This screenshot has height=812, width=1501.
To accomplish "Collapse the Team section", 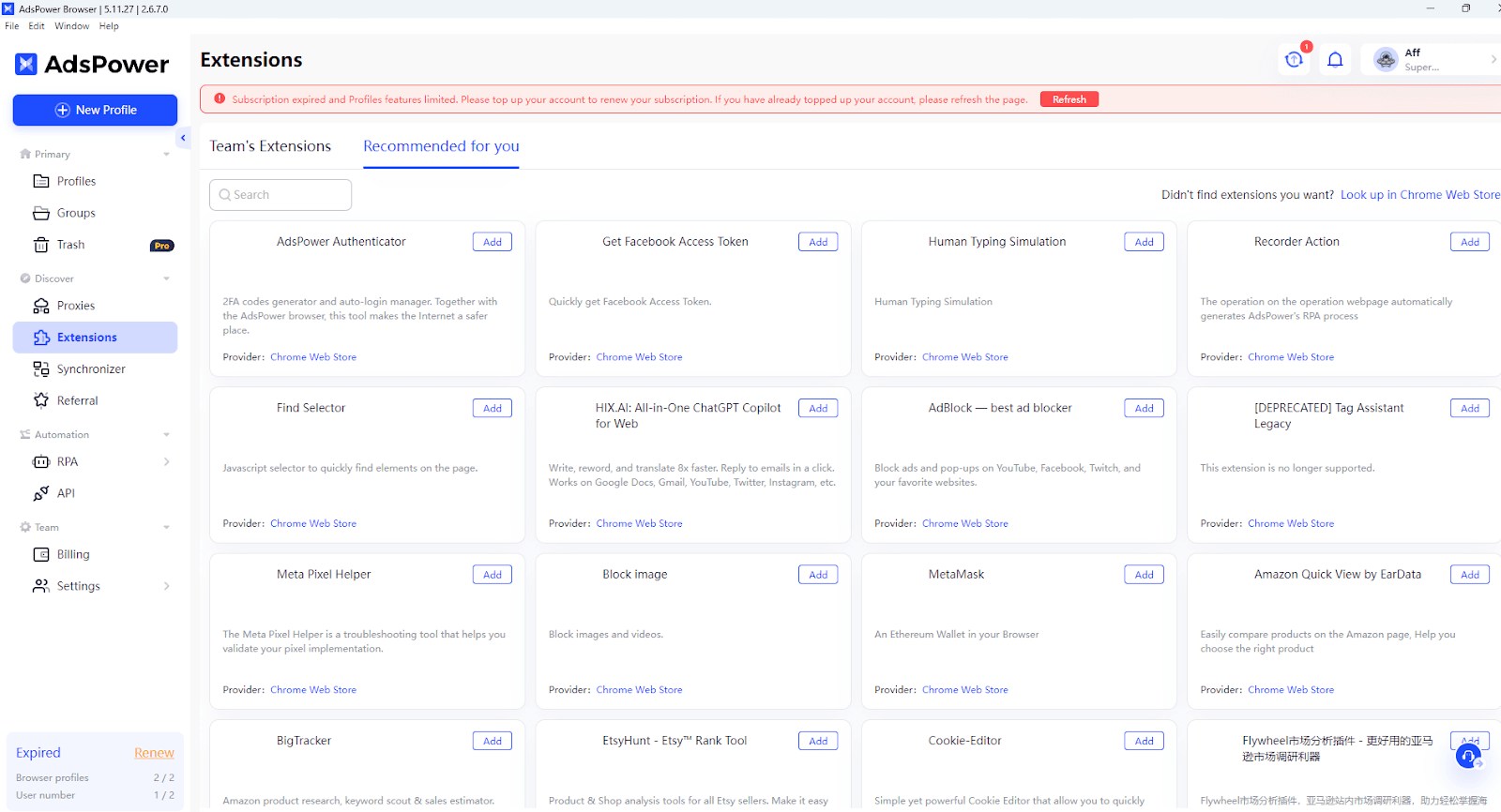I will [167, 528].
